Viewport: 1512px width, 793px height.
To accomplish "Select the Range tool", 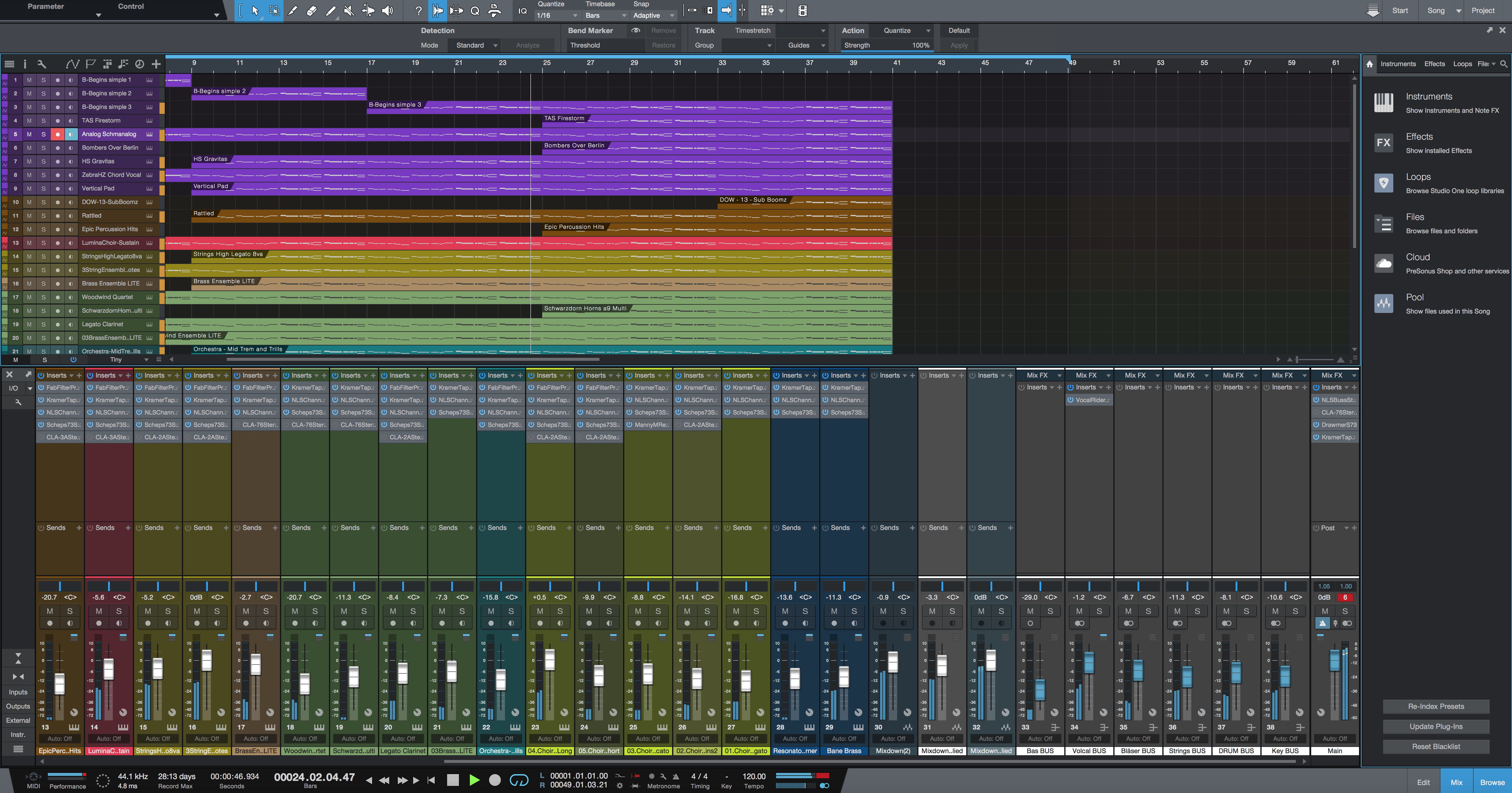I will [274, 11].
